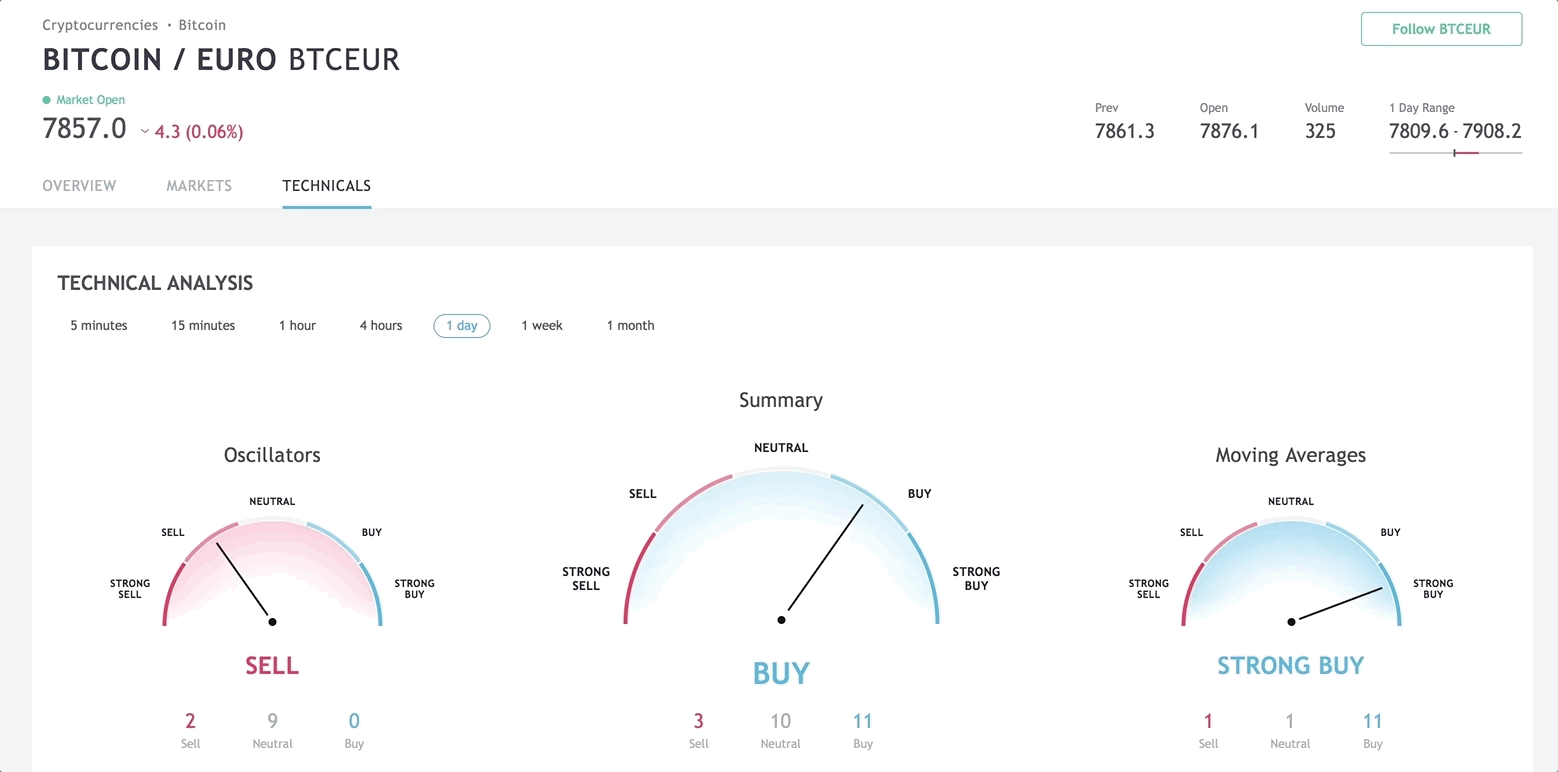Click the Moving Averages Sell count 1
The height and width of the screenshot is (772, 1558).
click(x=1209, y=721)
